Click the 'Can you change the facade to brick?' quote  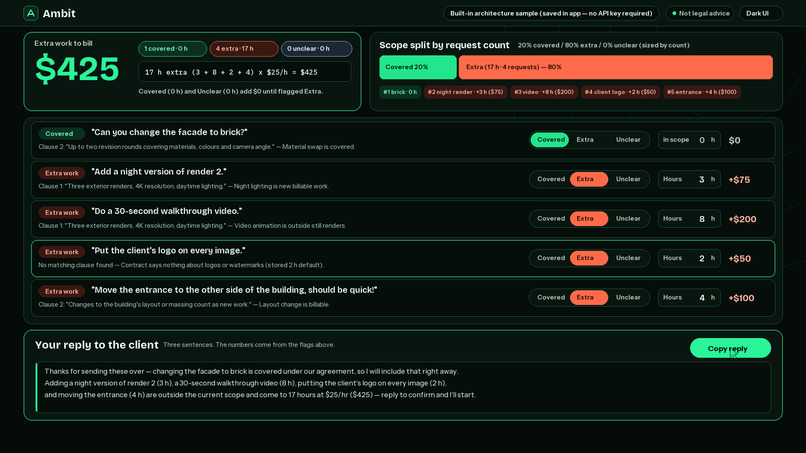pyautogui.click(x=170, y=132)
